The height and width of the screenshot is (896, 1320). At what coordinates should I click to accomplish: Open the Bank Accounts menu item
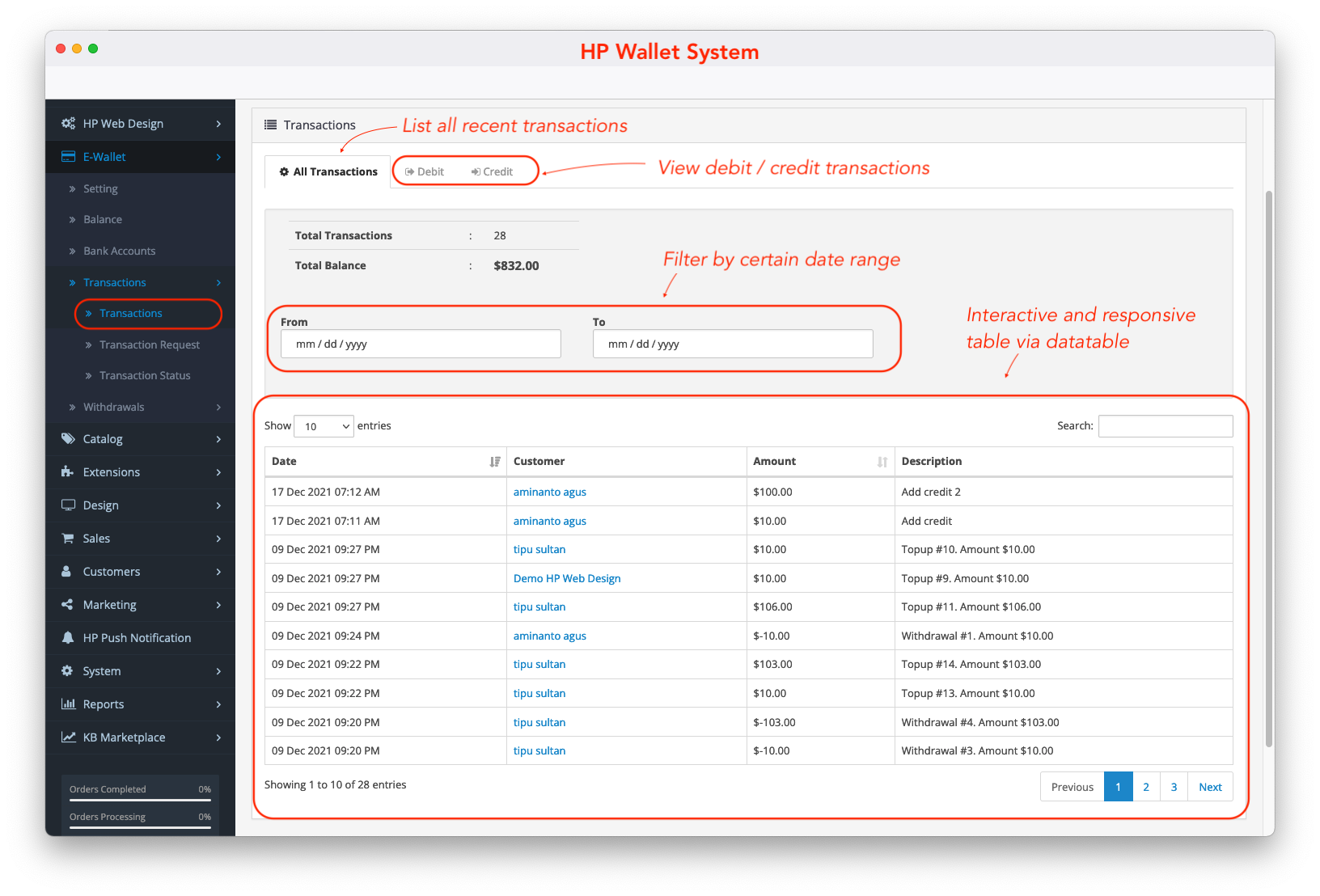point(119,251)
